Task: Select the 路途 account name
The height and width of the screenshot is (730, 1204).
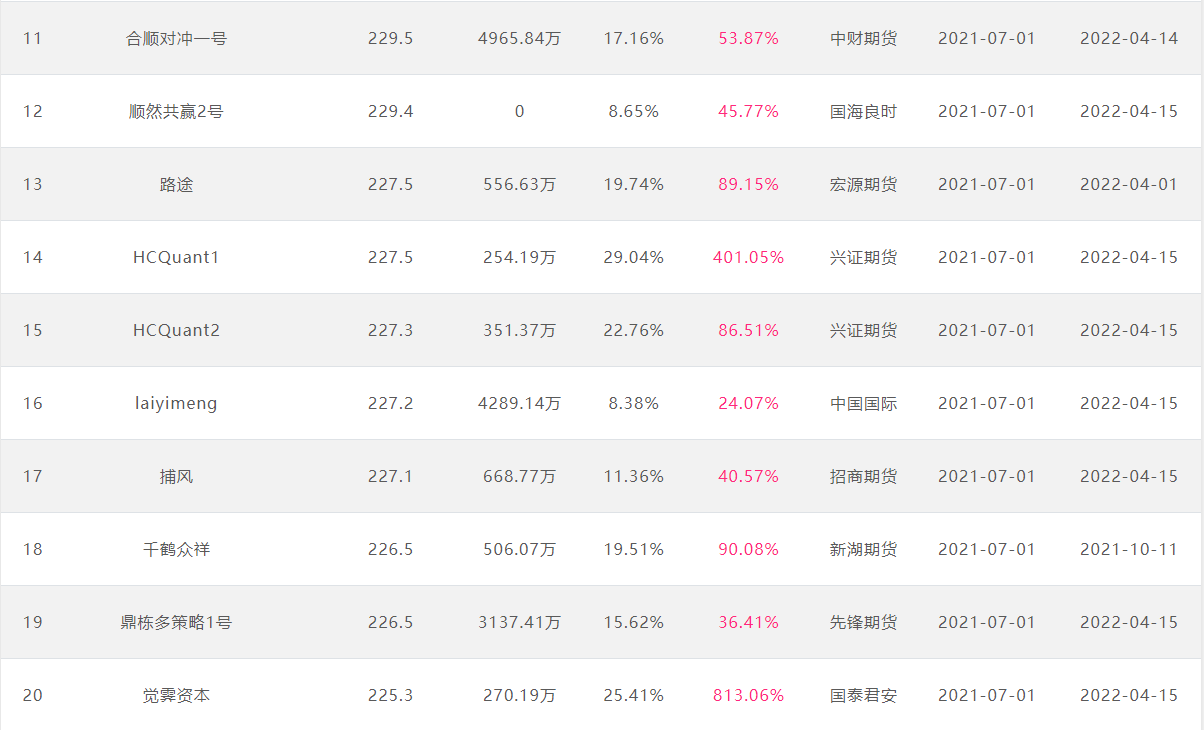Action: click(x=176, y=184)
